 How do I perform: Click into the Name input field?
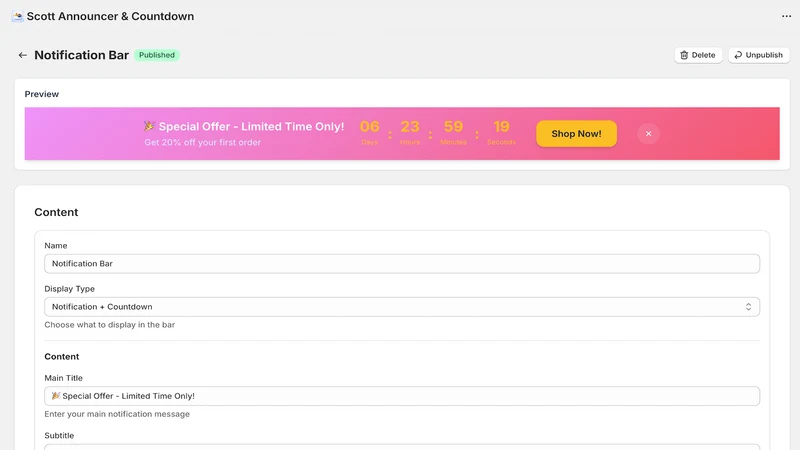pos(402,264)
